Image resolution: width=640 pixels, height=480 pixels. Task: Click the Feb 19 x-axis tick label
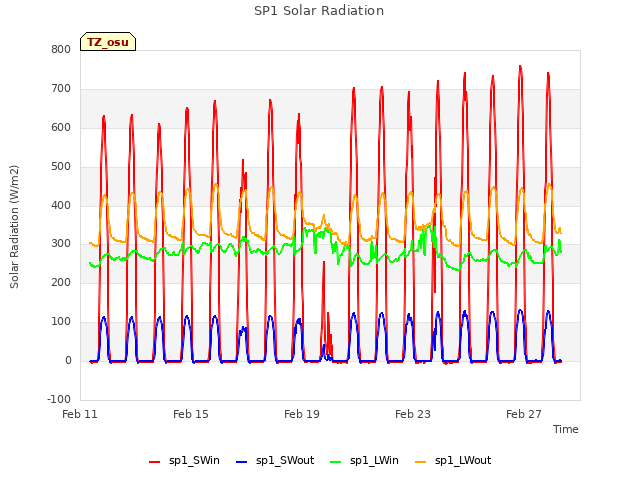pyautogui.click(x=302, y=414)
